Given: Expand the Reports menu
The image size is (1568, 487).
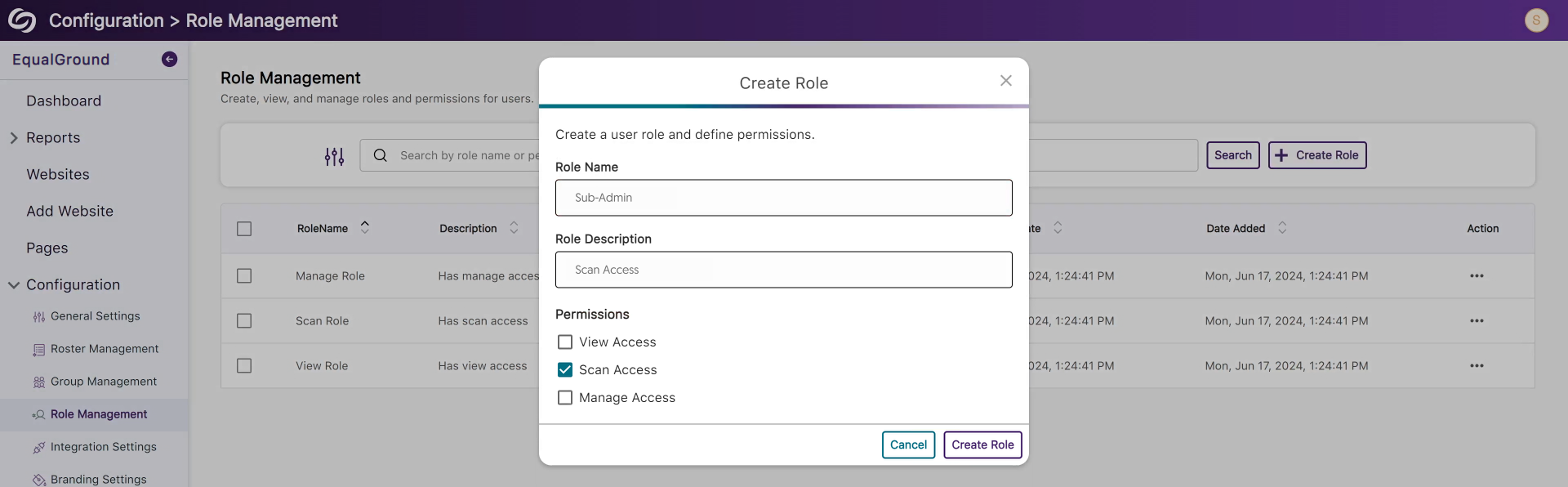Looking at the screenshot, I should click(14, 138).
